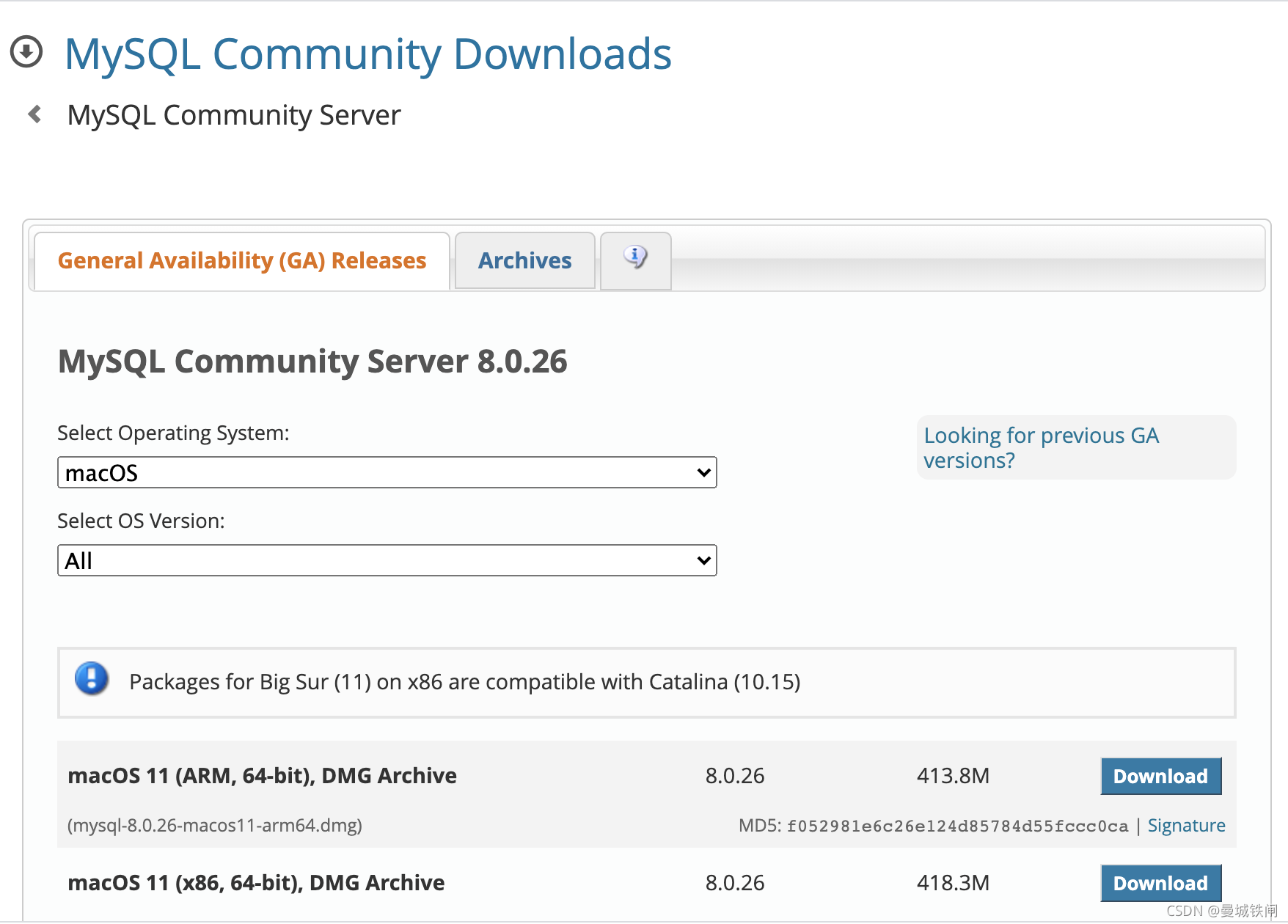Screen dimensions: 1288x924
Task: Open the Signature link for the ARM DMG
Action: click(x=1186, y=826)
